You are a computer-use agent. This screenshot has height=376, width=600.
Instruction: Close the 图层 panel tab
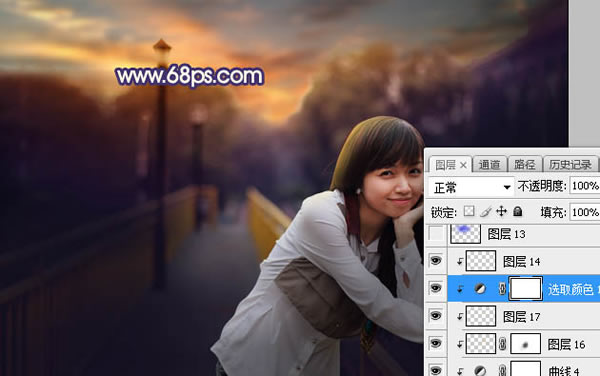(x=463, y=165)
